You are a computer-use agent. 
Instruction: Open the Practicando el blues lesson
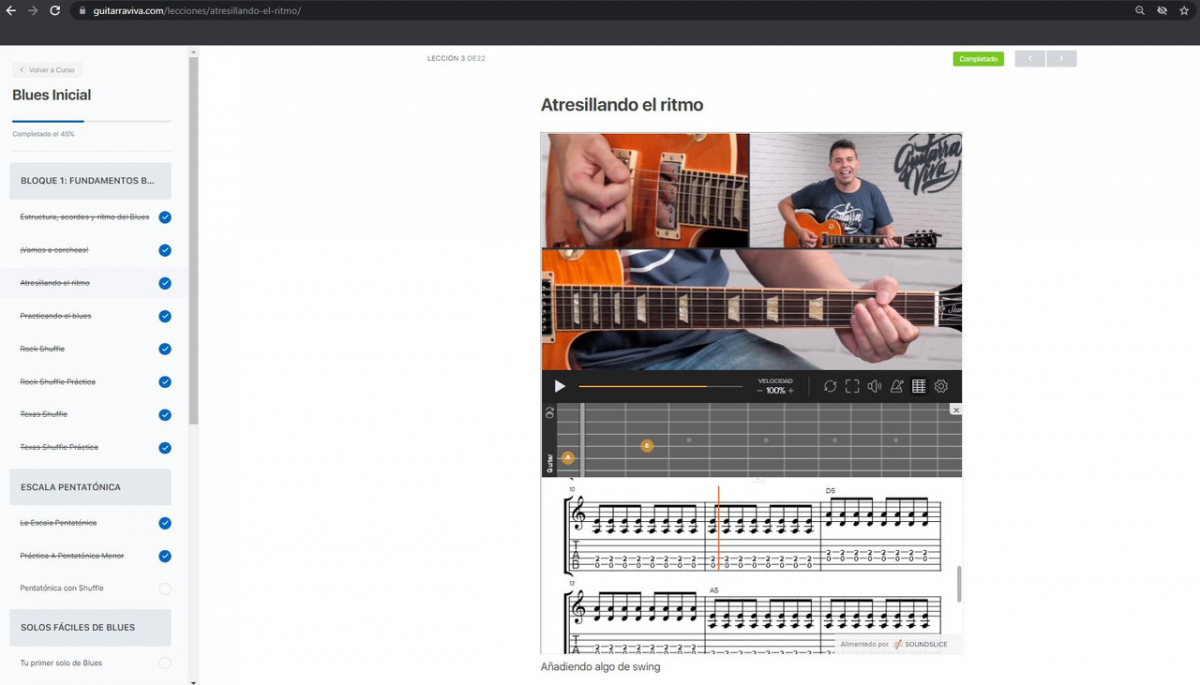pyautogui.click(x=56, y=316)
